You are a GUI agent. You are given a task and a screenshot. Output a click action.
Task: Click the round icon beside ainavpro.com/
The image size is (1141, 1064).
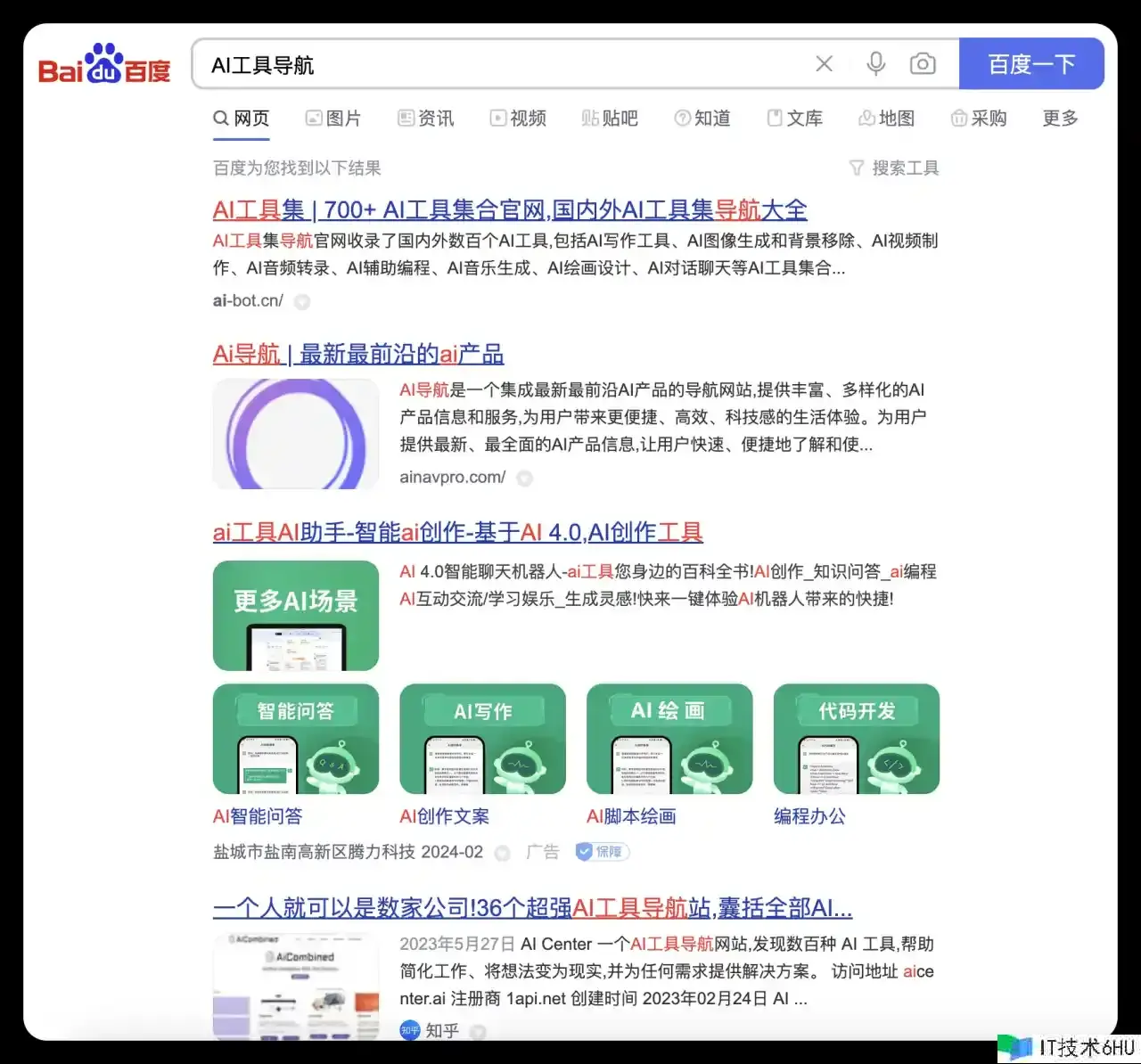coord(525,479)
